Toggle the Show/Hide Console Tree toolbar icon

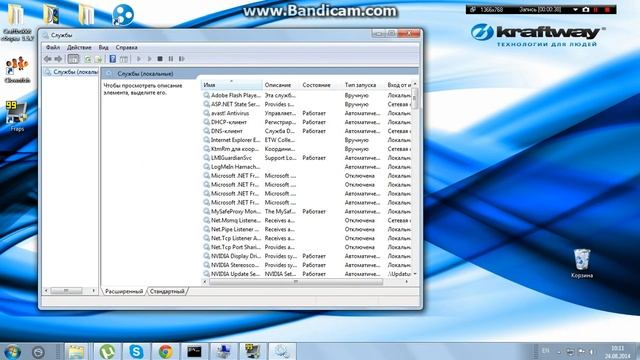[73, 59]
